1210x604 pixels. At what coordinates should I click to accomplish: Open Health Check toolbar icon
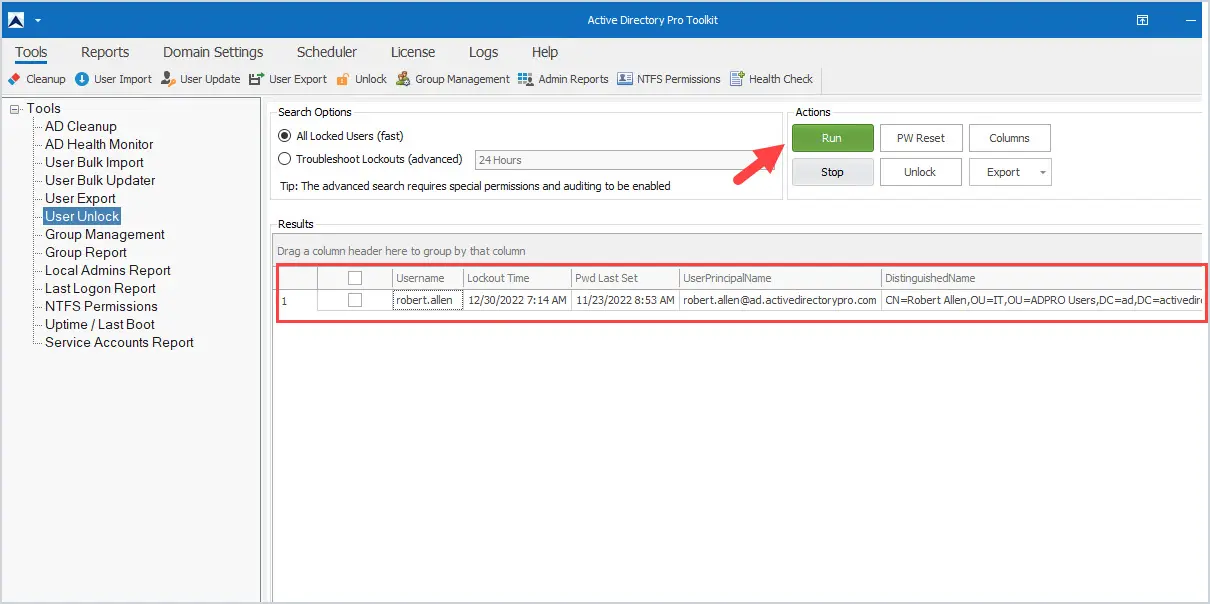click(x=737, y=79)
